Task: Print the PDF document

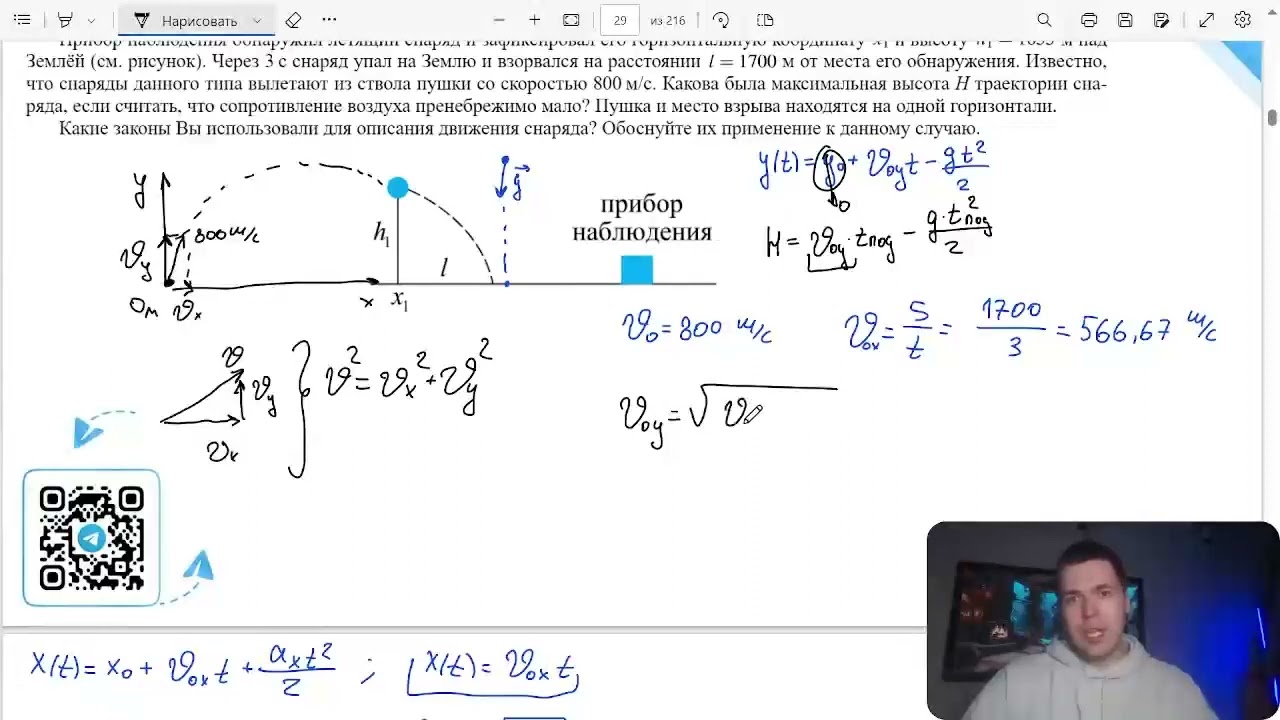Action: tap(1089, 20)
